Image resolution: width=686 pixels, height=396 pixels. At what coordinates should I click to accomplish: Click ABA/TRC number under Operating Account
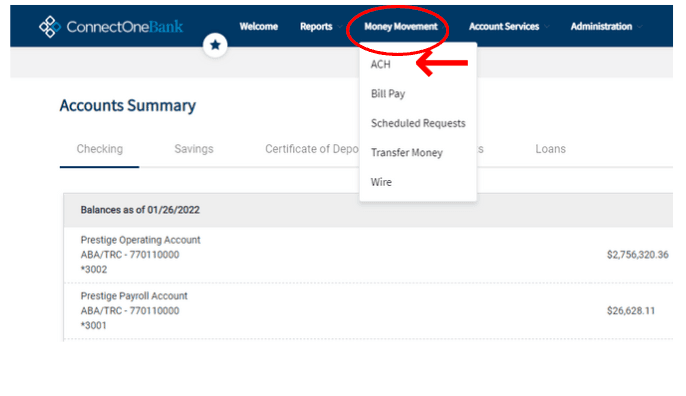130,255
